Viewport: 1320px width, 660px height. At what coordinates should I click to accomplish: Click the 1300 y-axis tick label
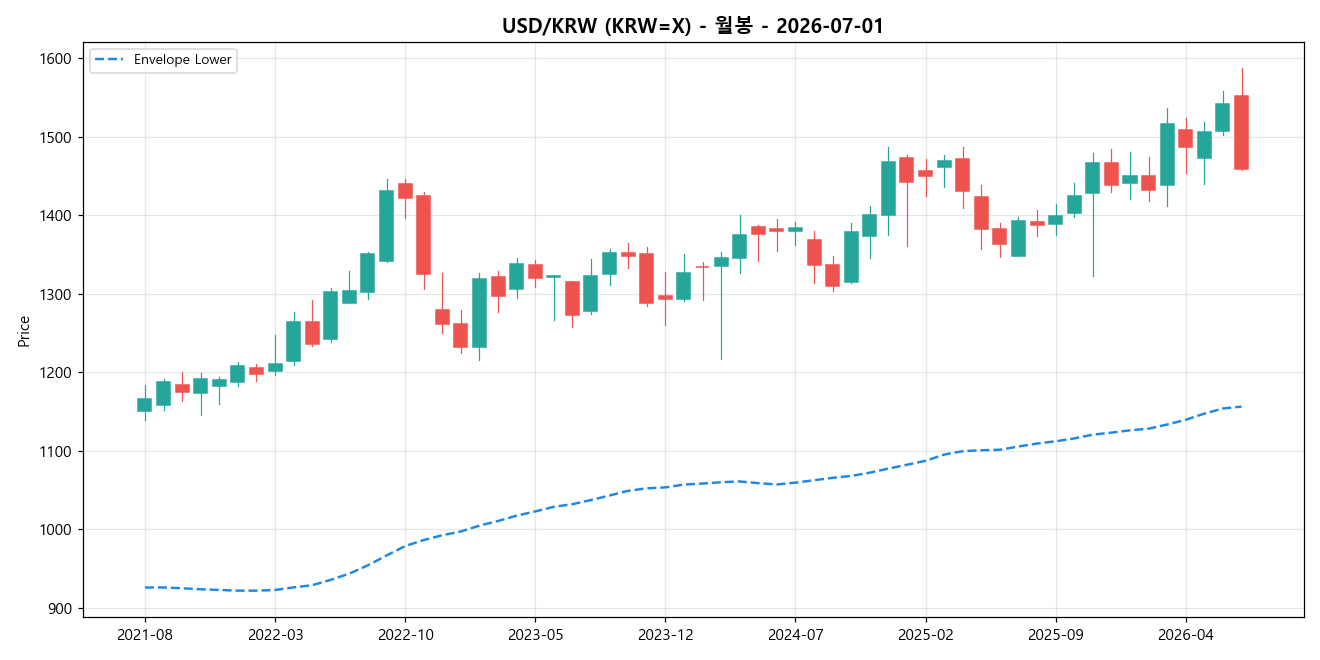pyautogui.click(x=57, y=294)
